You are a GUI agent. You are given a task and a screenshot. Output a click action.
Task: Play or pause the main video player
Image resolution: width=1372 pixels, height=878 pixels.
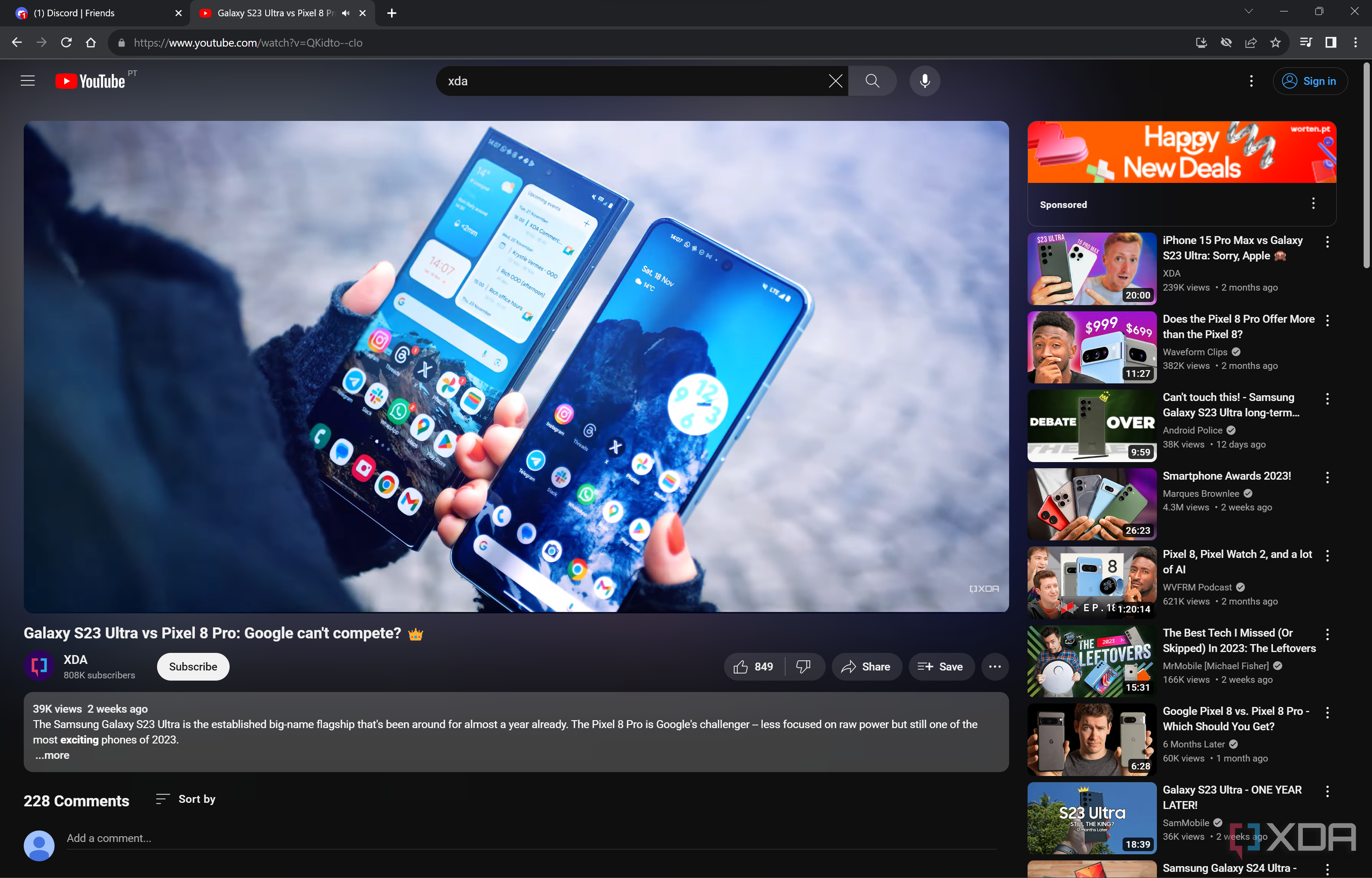point(516,366)
